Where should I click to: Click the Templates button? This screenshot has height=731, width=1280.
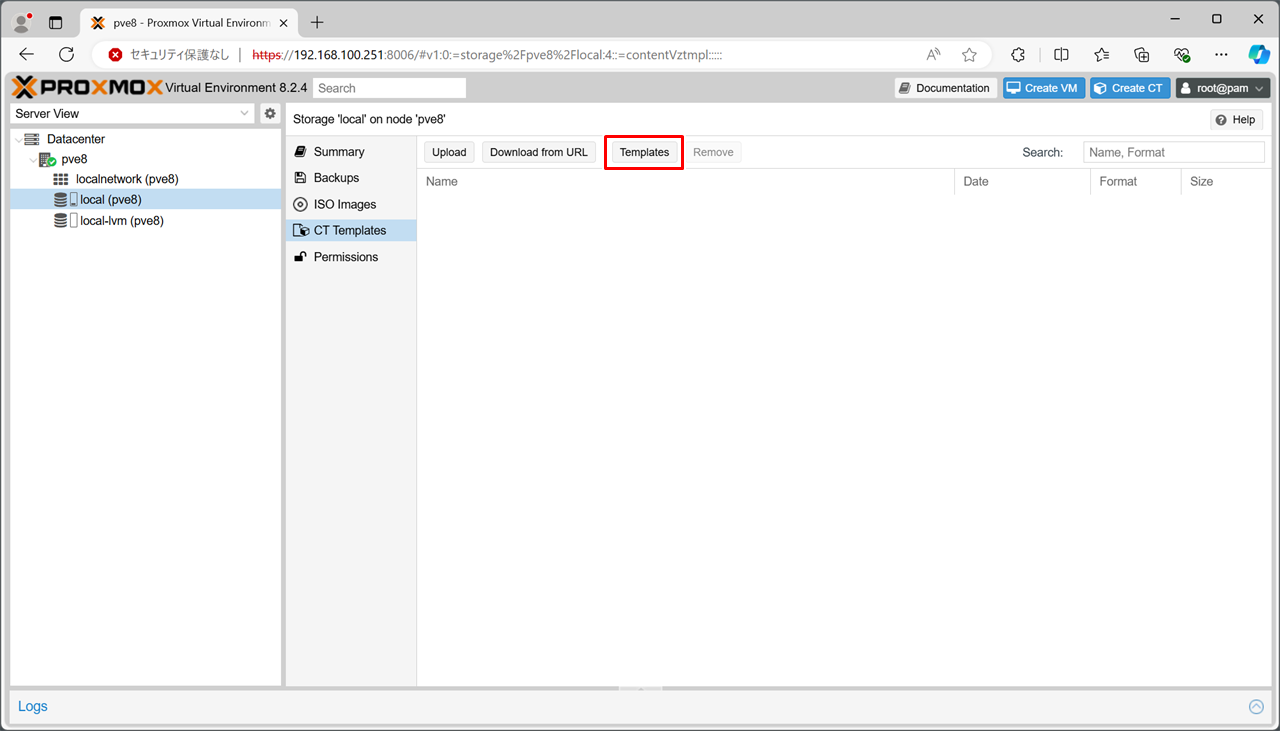[x=644, y=152]
